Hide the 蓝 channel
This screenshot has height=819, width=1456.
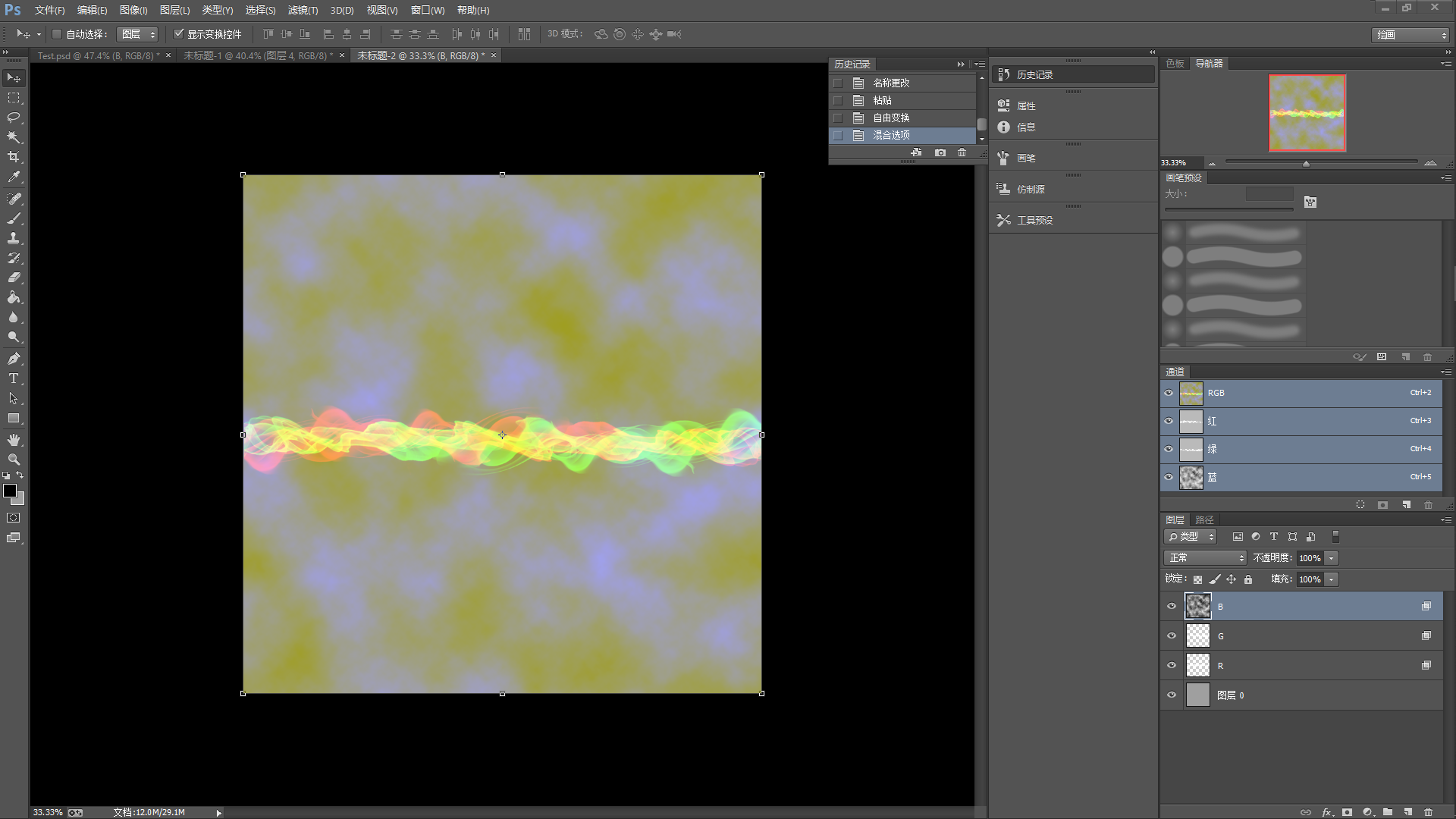[x=1169, y=477]
